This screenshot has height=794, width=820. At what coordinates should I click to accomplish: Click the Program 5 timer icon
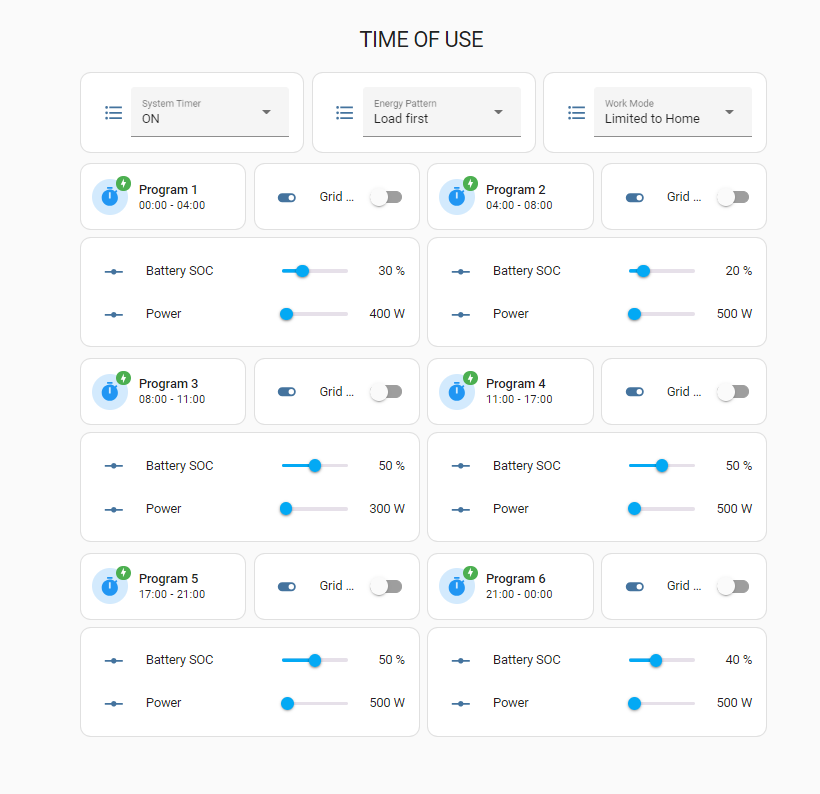point(110,586)
